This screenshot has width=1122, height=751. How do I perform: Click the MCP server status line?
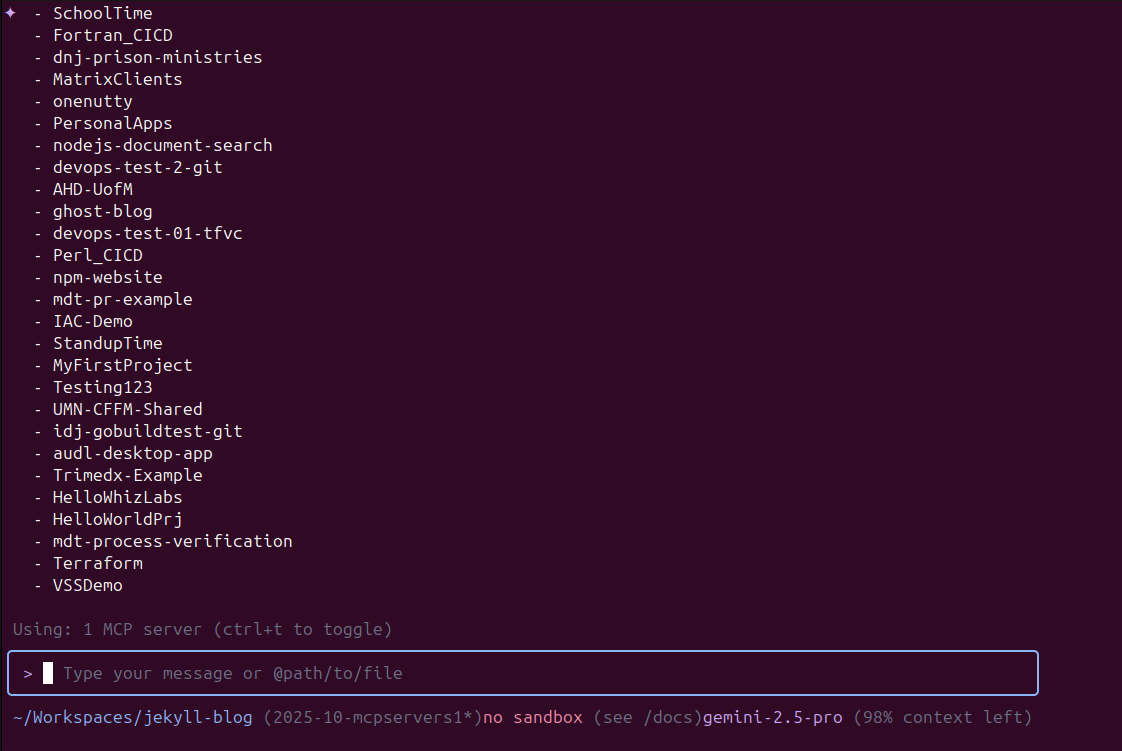(202, 629)
